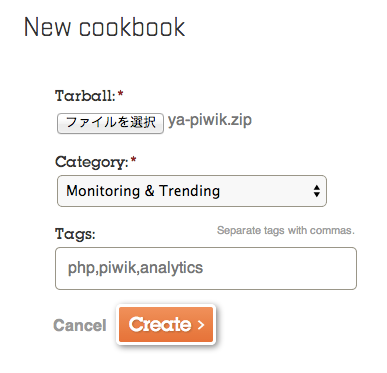The width and height of the screenshot is (387, 373).
Task: Click the ファイルを選択 file chooser button
Action: (x=110, y=123)
